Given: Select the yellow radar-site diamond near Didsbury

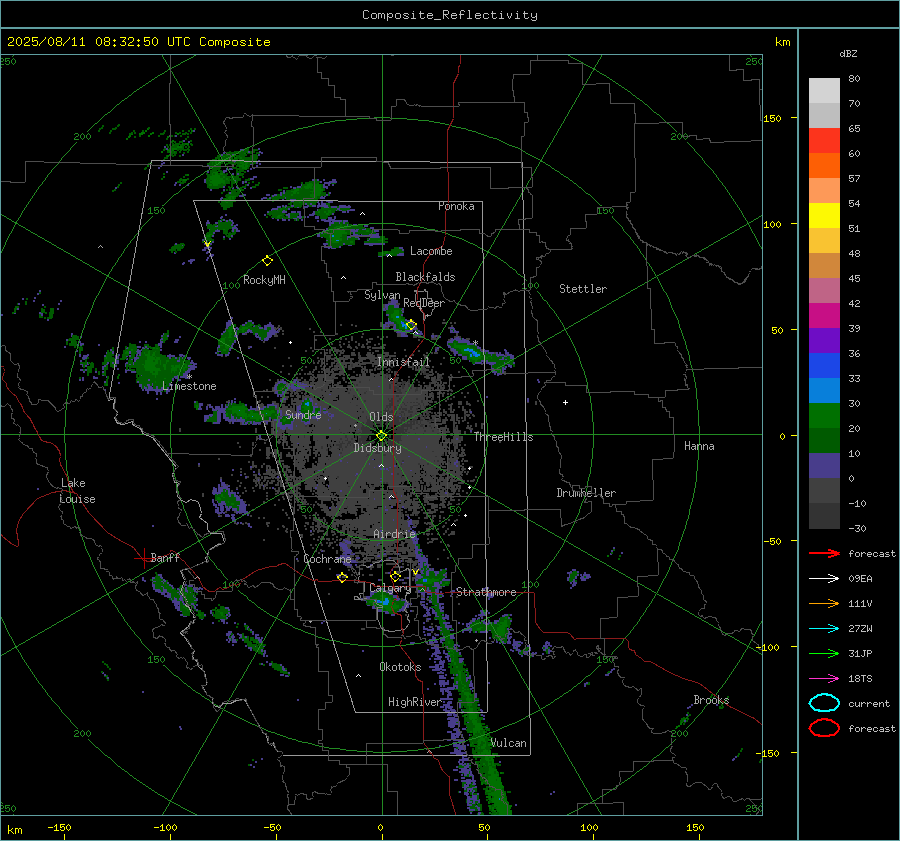Looking at the screenshot, I should pos(382,436).
